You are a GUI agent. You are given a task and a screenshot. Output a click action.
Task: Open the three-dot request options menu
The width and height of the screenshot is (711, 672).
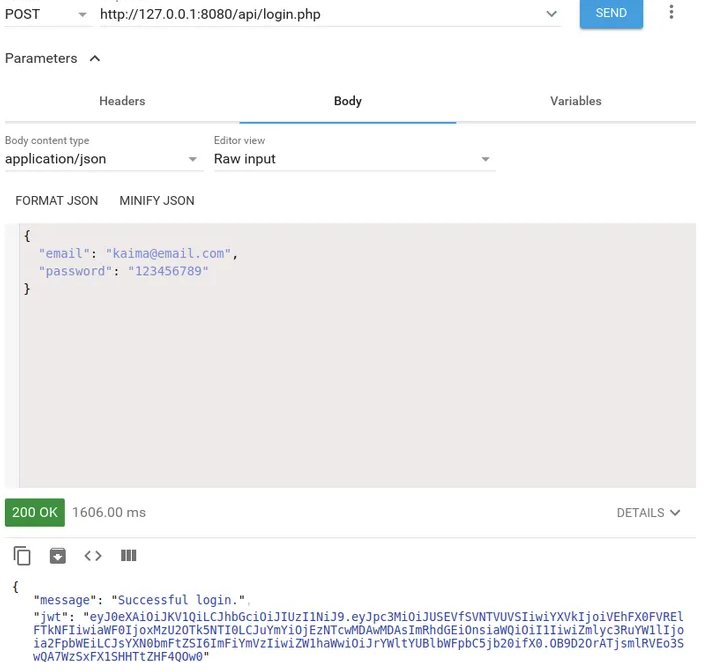tap(671, 13)
